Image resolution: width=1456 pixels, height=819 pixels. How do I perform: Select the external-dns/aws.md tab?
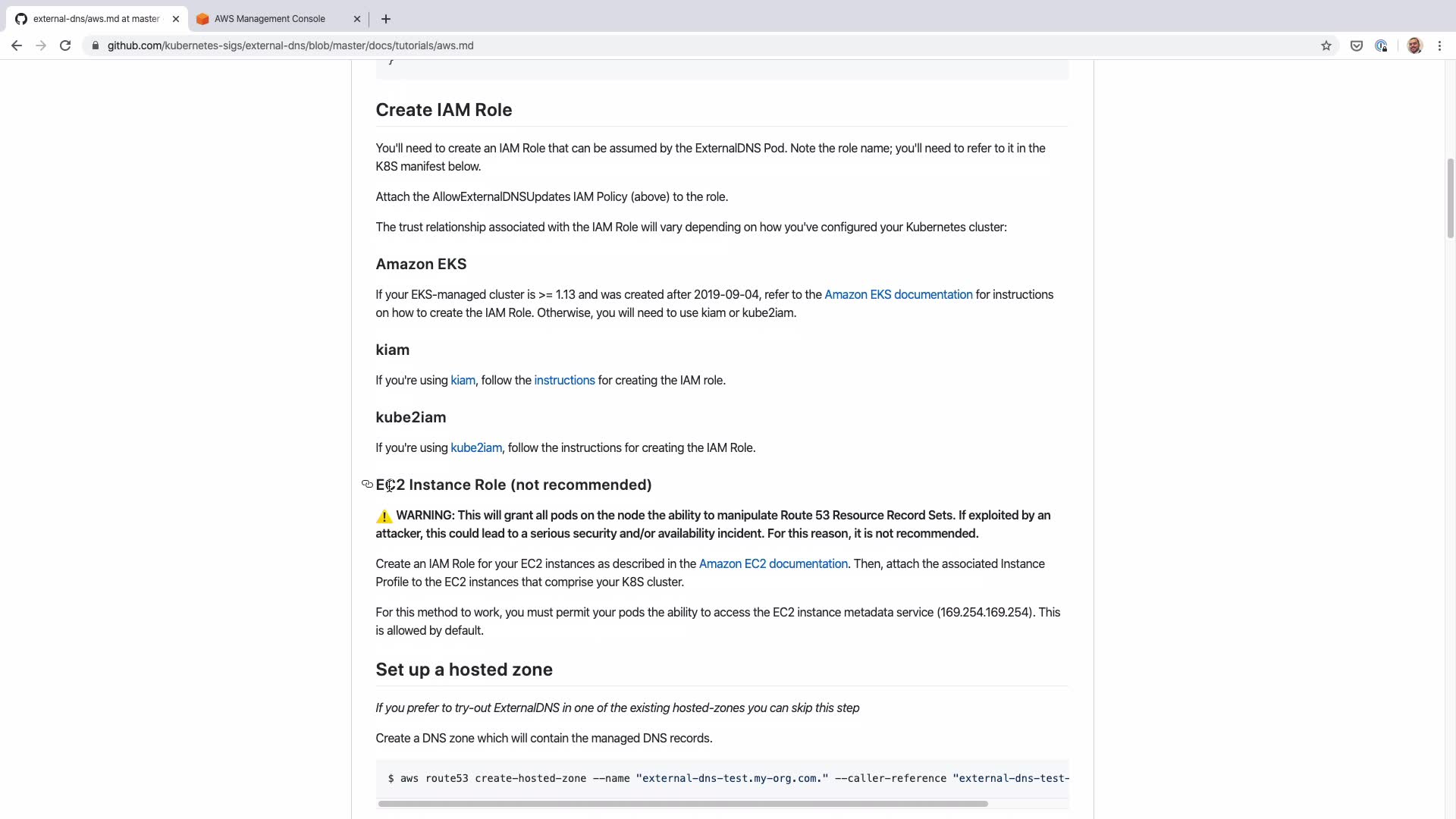pos(96,19)
